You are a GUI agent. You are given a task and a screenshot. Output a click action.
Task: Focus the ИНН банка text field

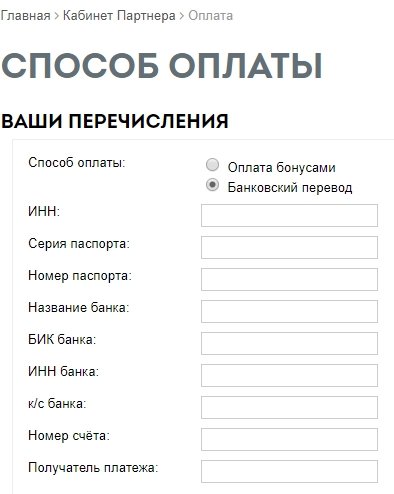point(289,375)
